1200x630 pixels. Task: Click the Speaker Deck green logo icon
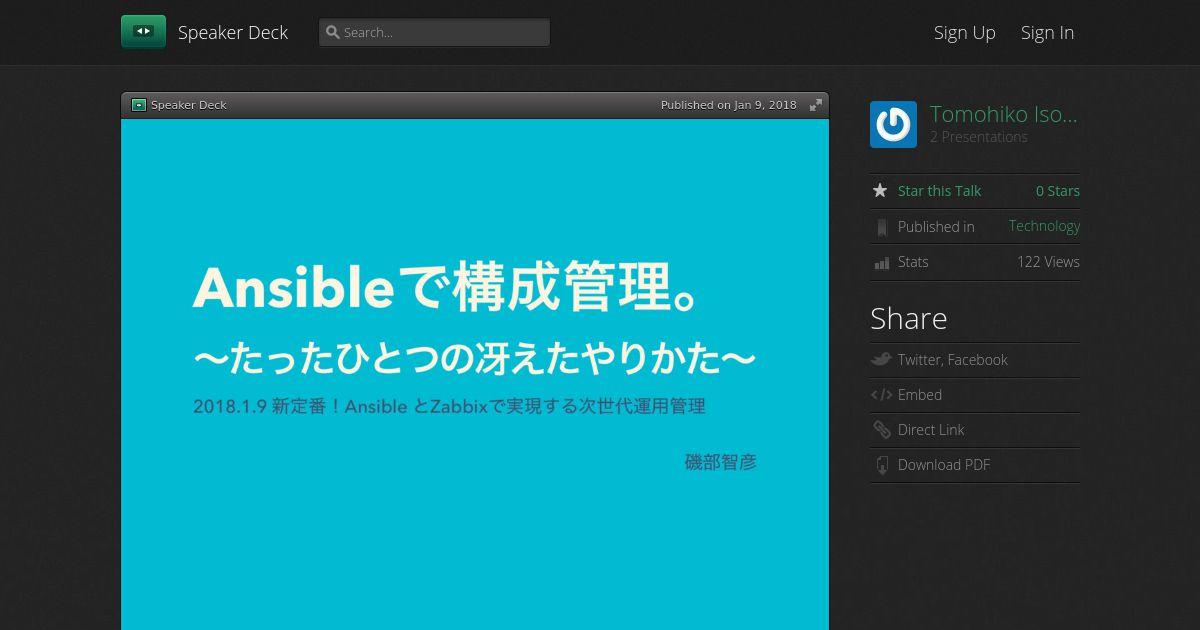pyautogui.click(x=143, y=32)
